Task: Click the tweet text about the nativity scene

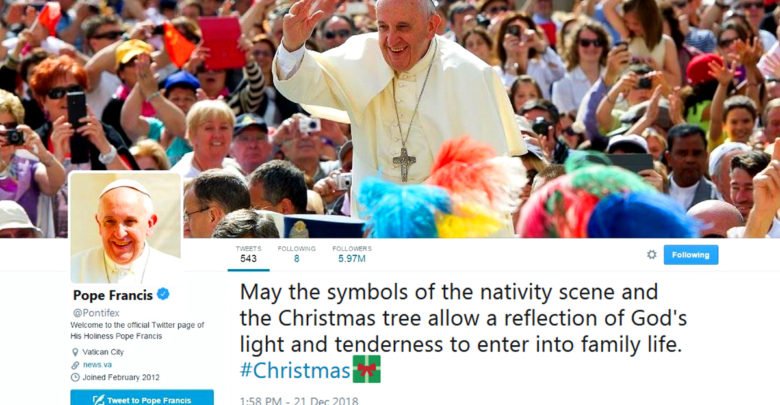Action: [x=463, y=318]
